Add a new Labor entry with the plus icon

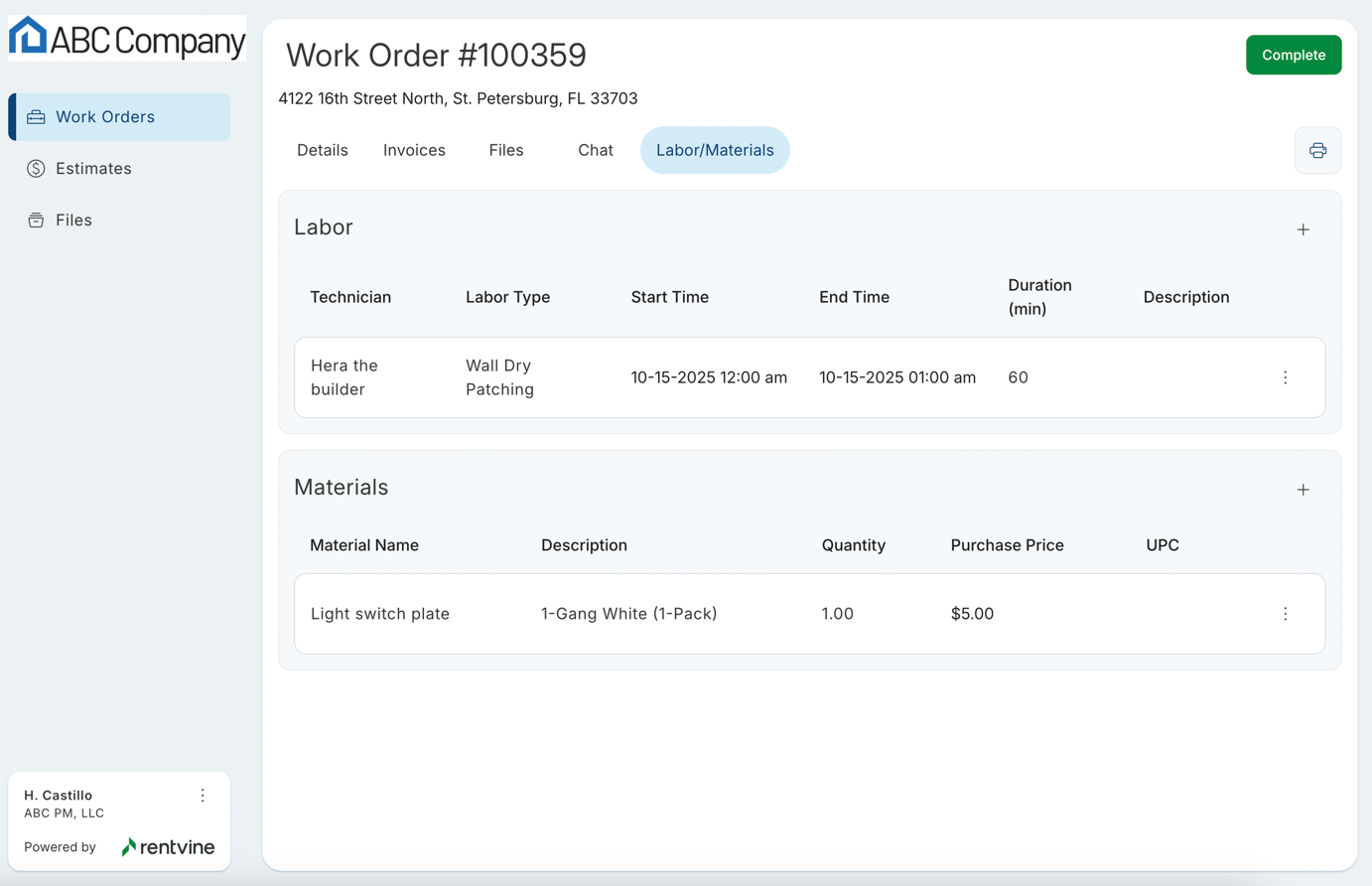point(1303,228)
